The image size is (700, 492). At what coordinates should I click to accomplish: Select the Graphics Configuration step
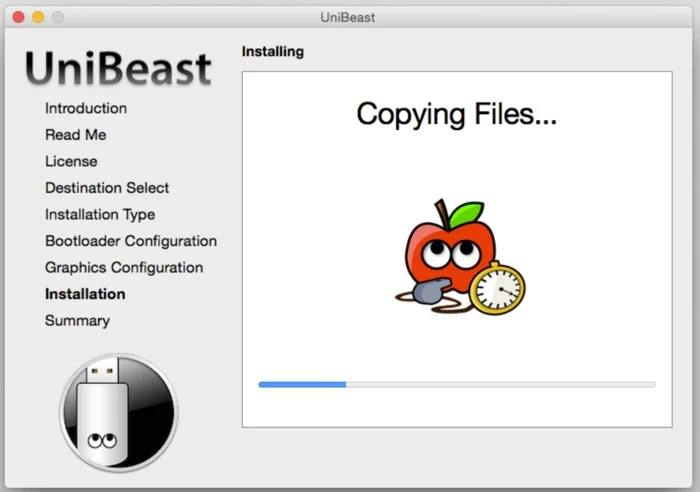[x=124, y=267]
